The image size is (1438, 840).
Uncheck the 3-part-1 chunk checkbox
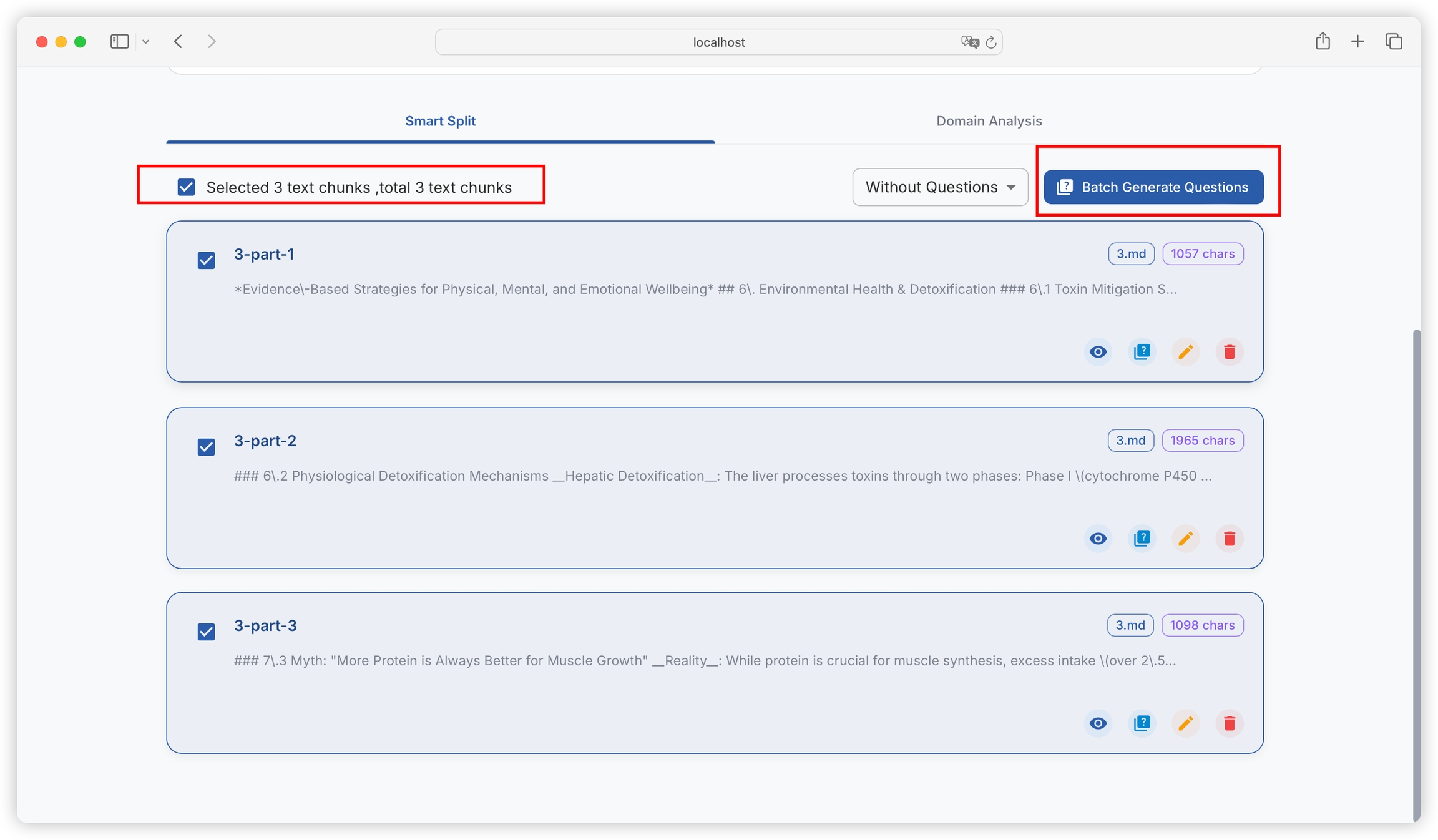point(206,260)
